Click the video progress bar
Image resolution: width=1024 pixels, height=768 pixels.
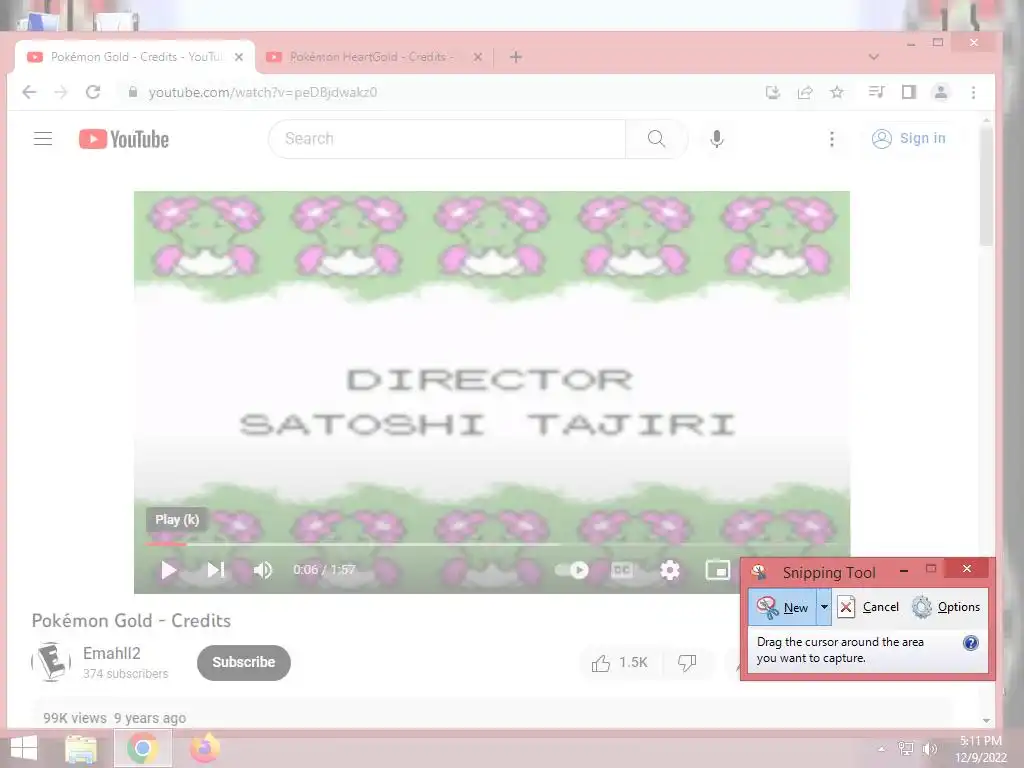tap(491, 544)
